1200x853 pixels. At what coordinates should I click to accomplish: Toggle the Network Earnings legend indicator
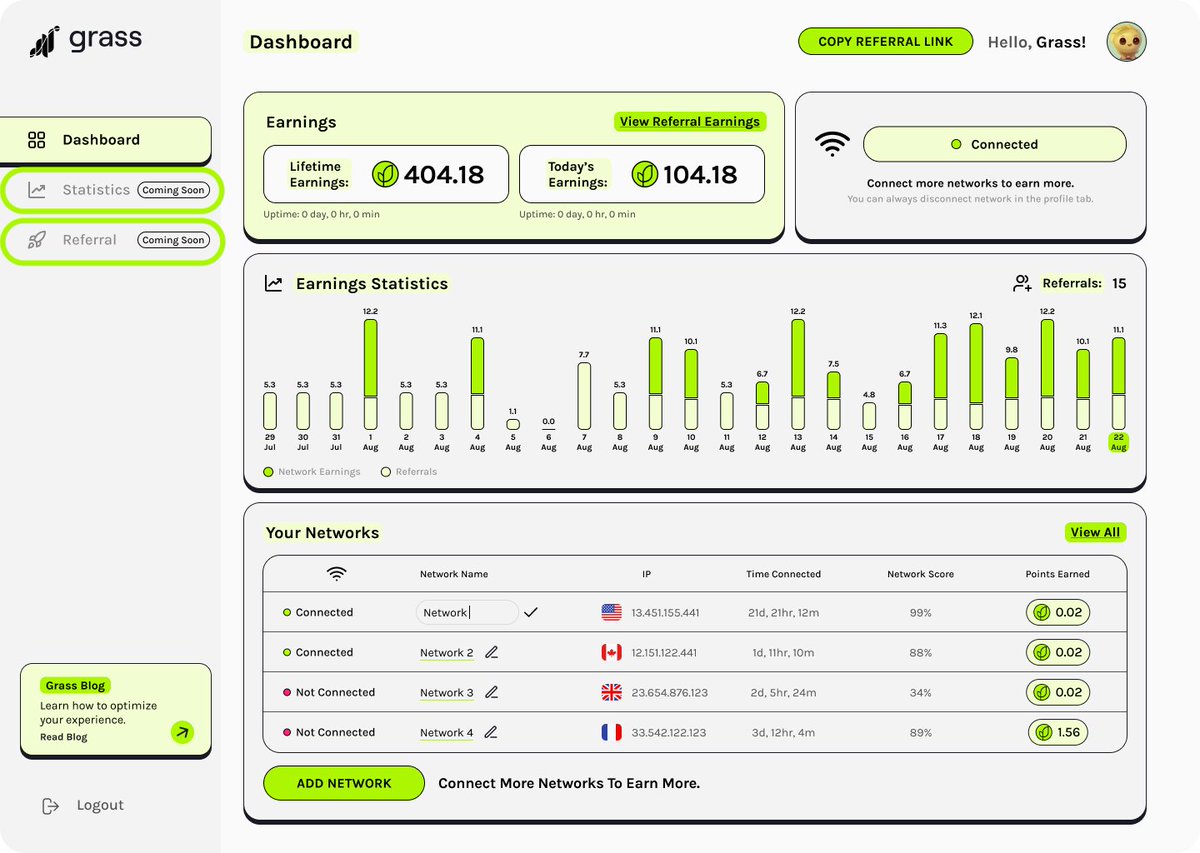point(268,471)
